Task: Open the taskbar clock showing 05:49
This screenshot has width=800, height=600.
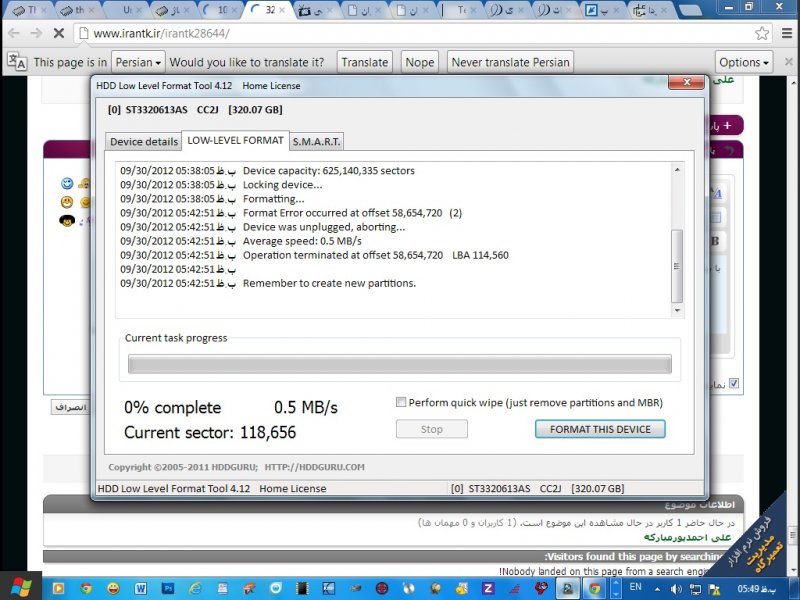Action: click(757, 589)
